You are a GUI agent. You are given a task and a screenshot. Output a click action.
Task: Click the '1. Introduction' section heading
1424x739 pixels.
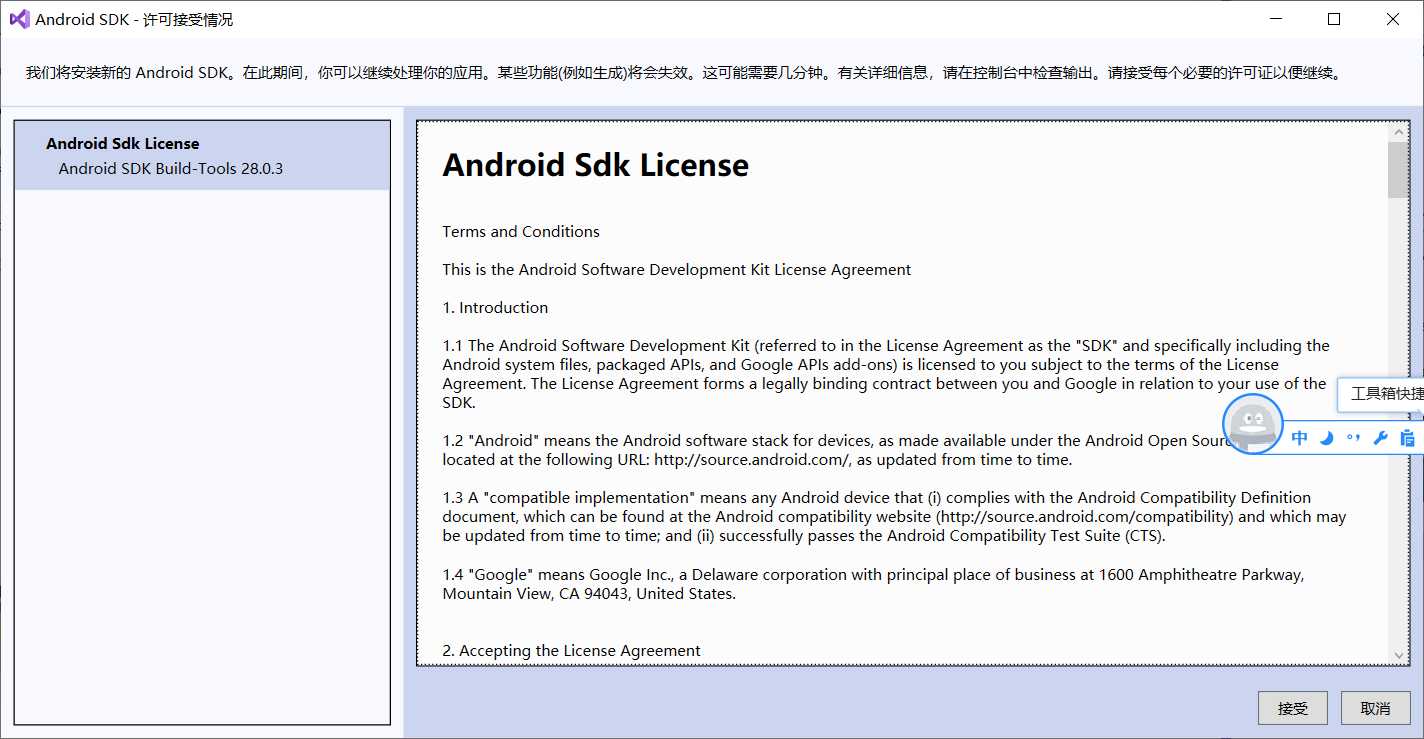click(x=495, y=307)
